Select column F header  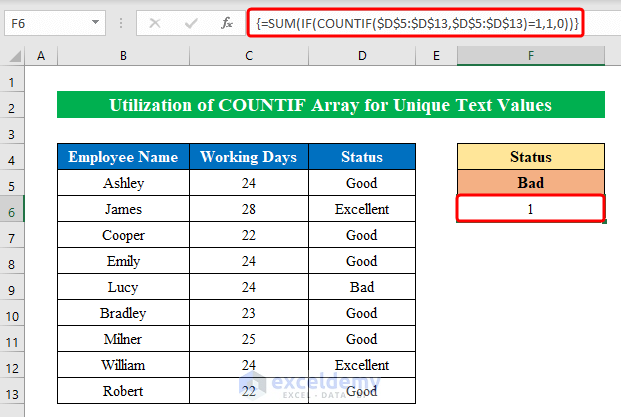point(531,58)
